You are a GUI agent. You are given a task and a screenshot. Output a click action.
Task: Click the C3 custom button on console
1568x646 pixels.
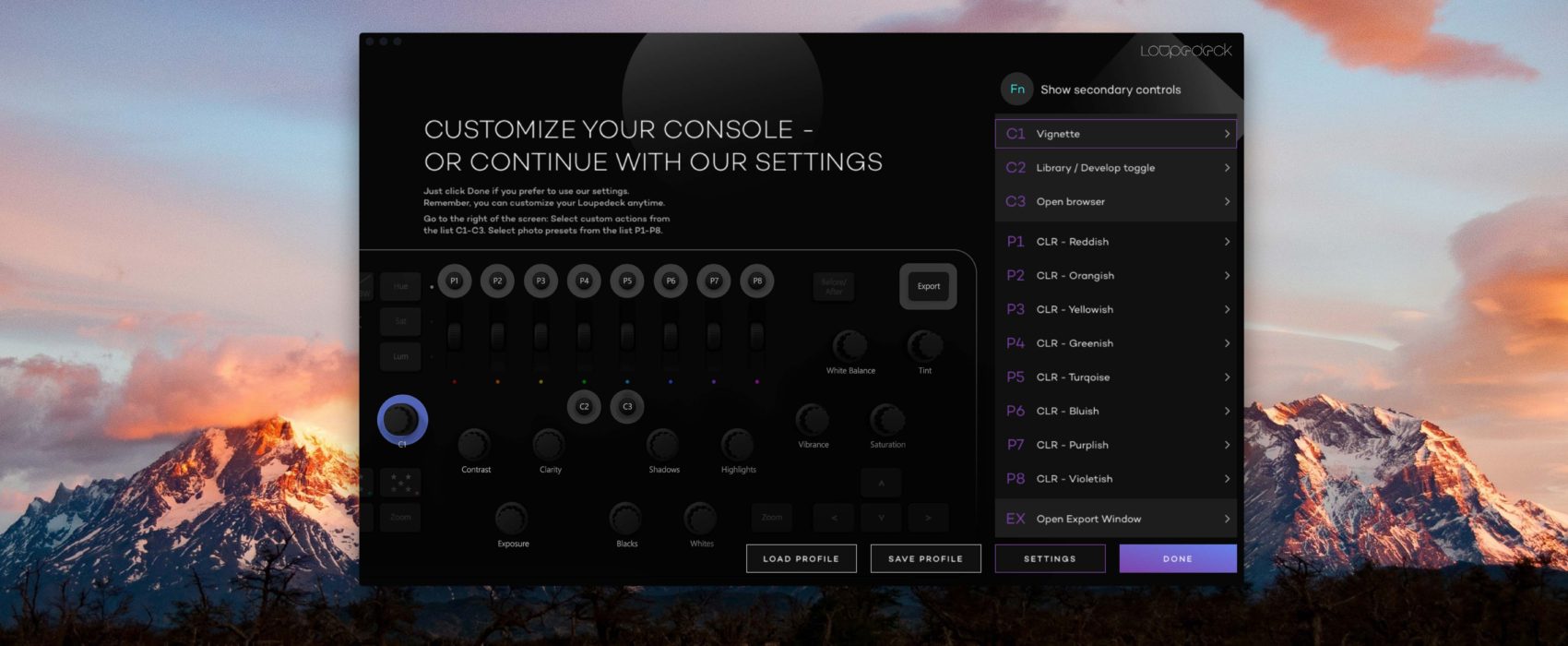pyautogui.click(x=627, y=406)
